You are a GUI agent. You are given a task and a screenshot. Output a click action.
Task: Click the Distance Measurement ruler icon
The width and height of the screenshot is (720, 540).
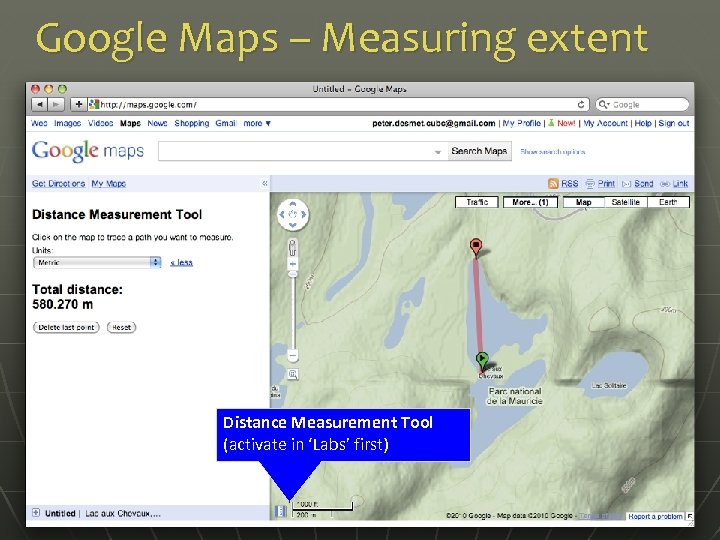tap(280, 511)
